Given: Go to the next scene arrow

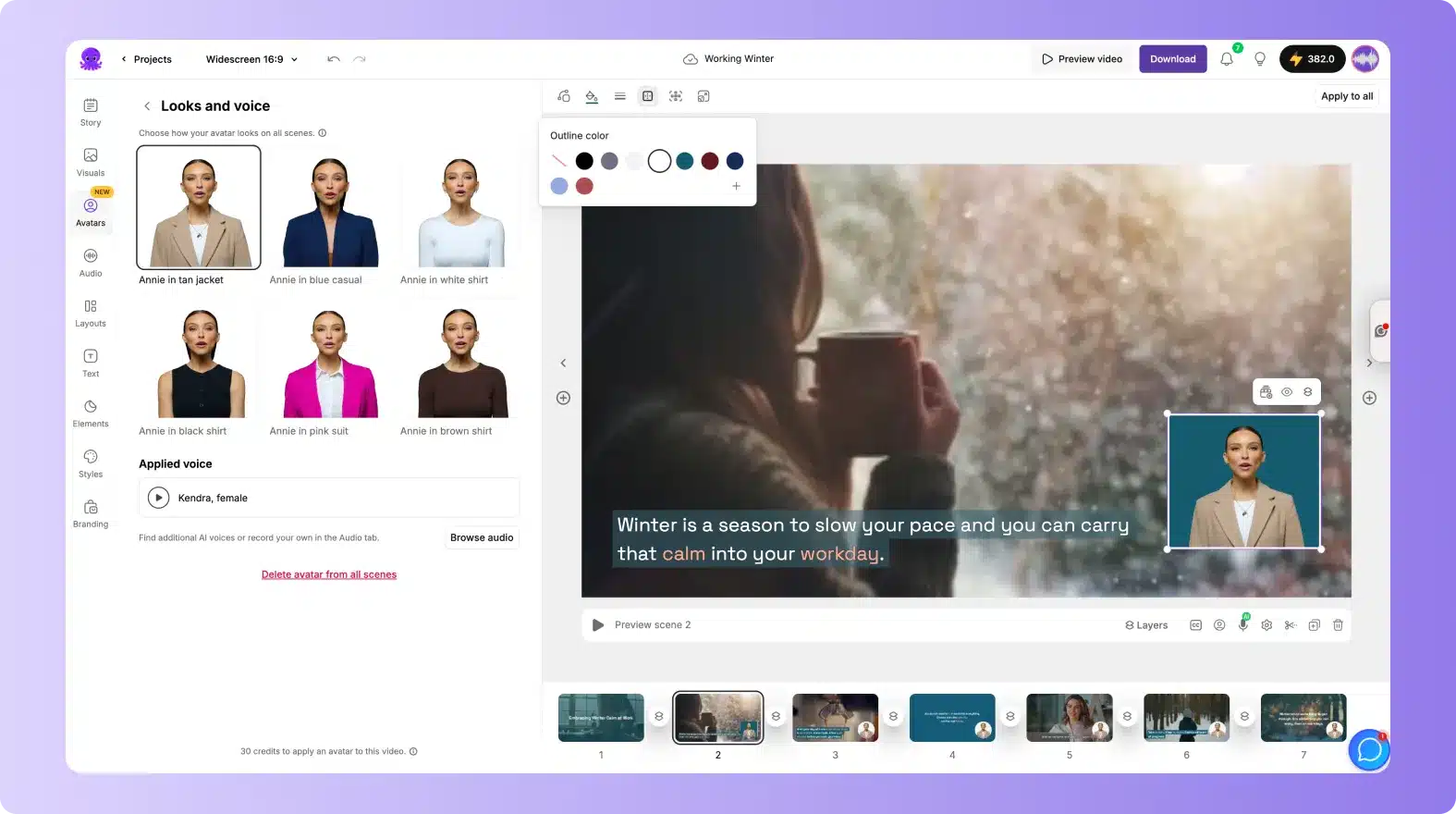Looking at the screenshot, I should click(1369, 364).
